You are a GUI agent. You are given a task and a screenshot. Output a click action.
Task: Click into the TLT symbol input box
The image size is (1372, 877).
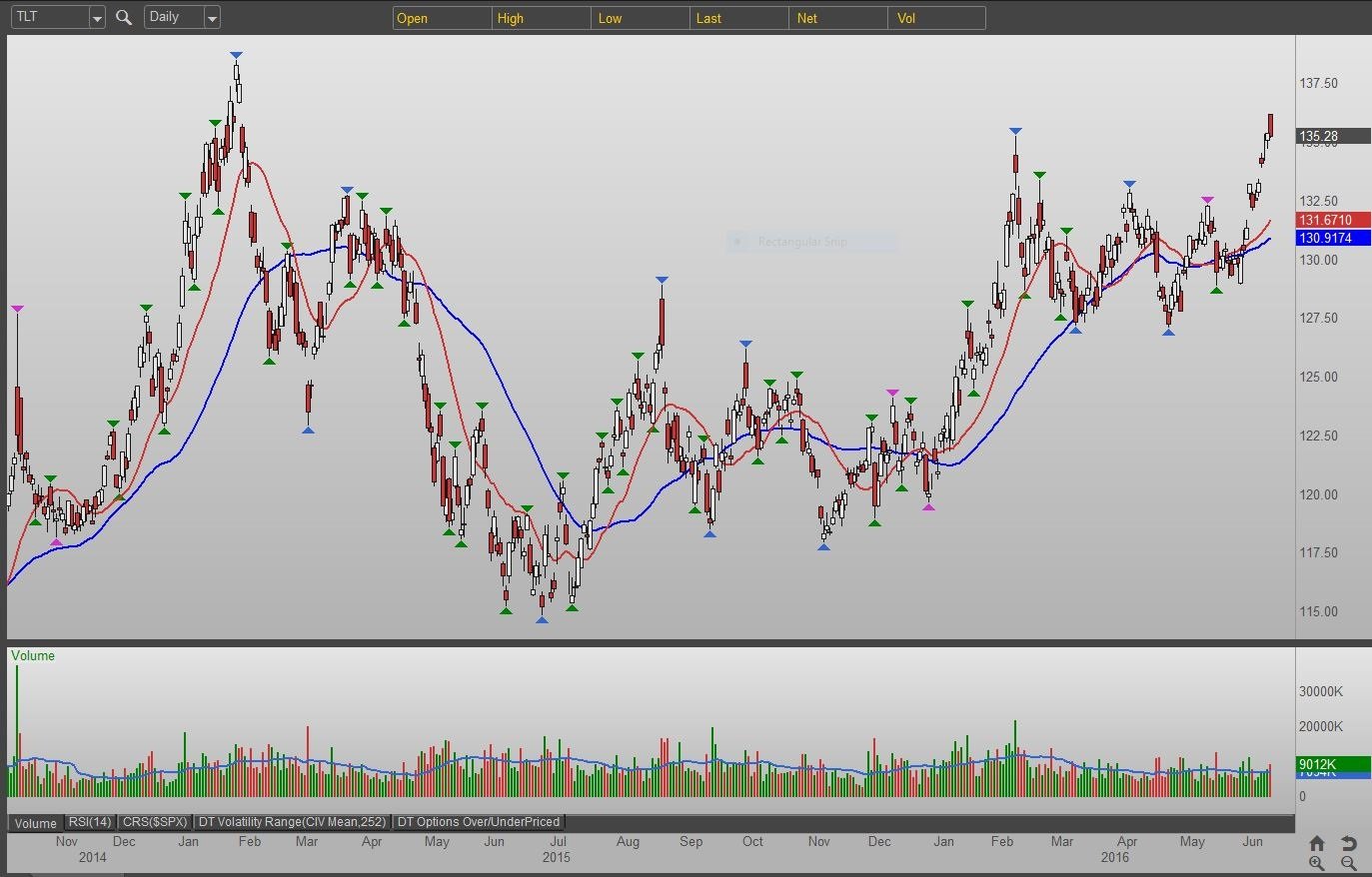(48, 17)
